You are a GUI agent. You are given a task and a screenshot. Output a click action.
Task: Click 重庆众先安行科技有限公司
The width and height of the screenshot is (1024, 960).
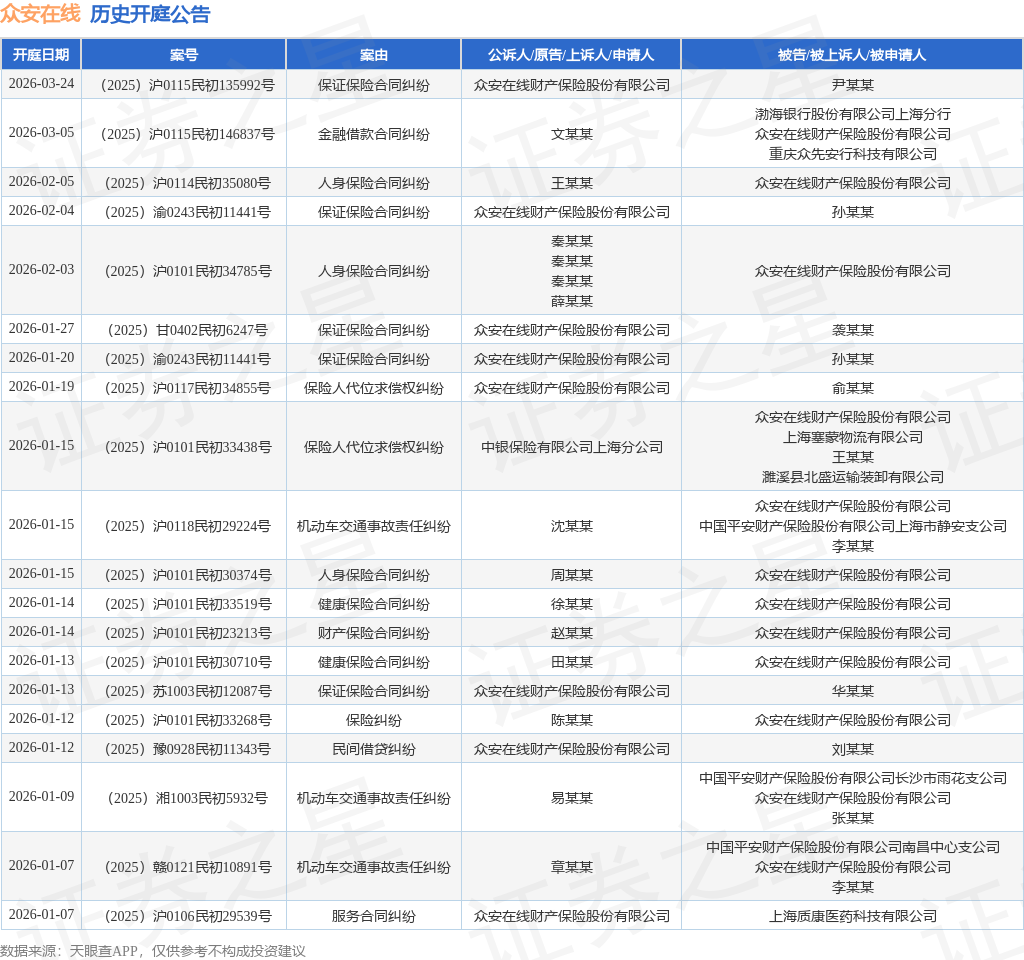point(852,153)
